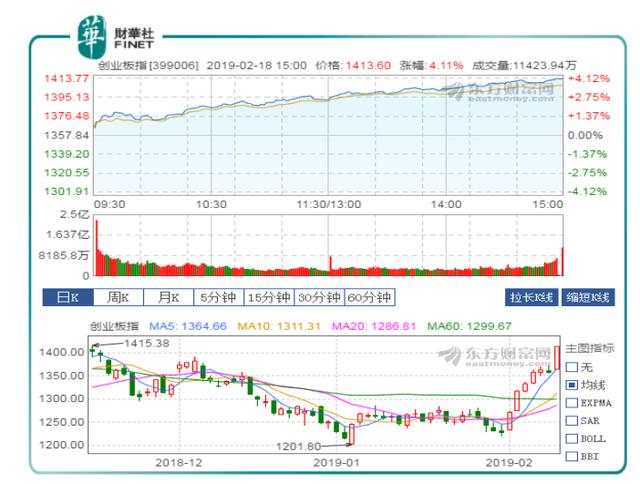This screenshot has height=484, width=640.
Task: Click the 1400.00 K-line price axis label
Action: [x=62, y=352]
